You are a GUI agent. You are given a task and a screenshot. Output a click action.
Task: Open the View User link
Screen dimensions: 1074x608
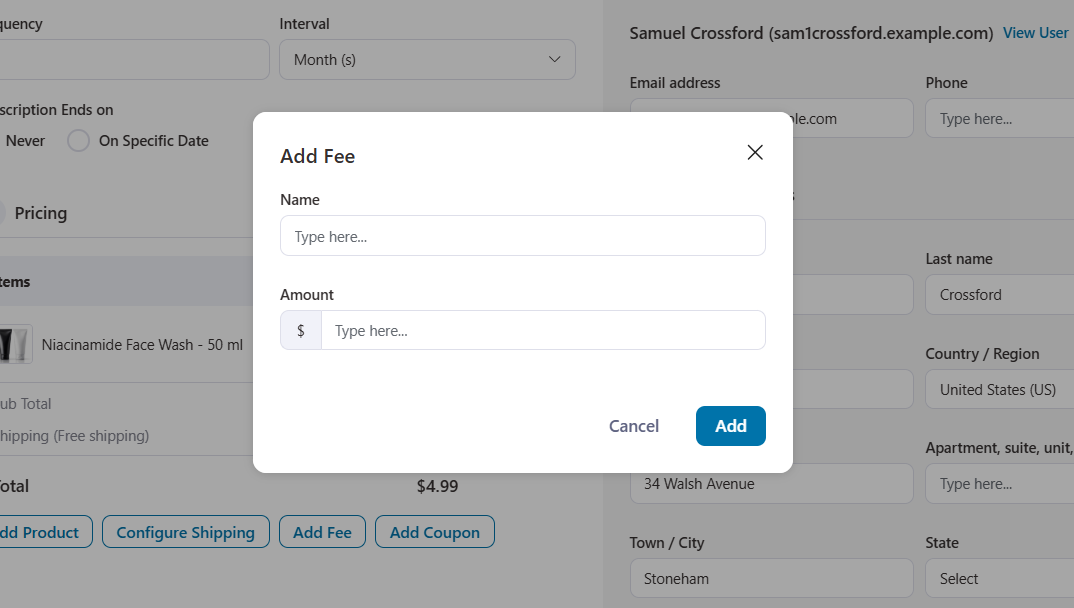tap(1035, 32)
